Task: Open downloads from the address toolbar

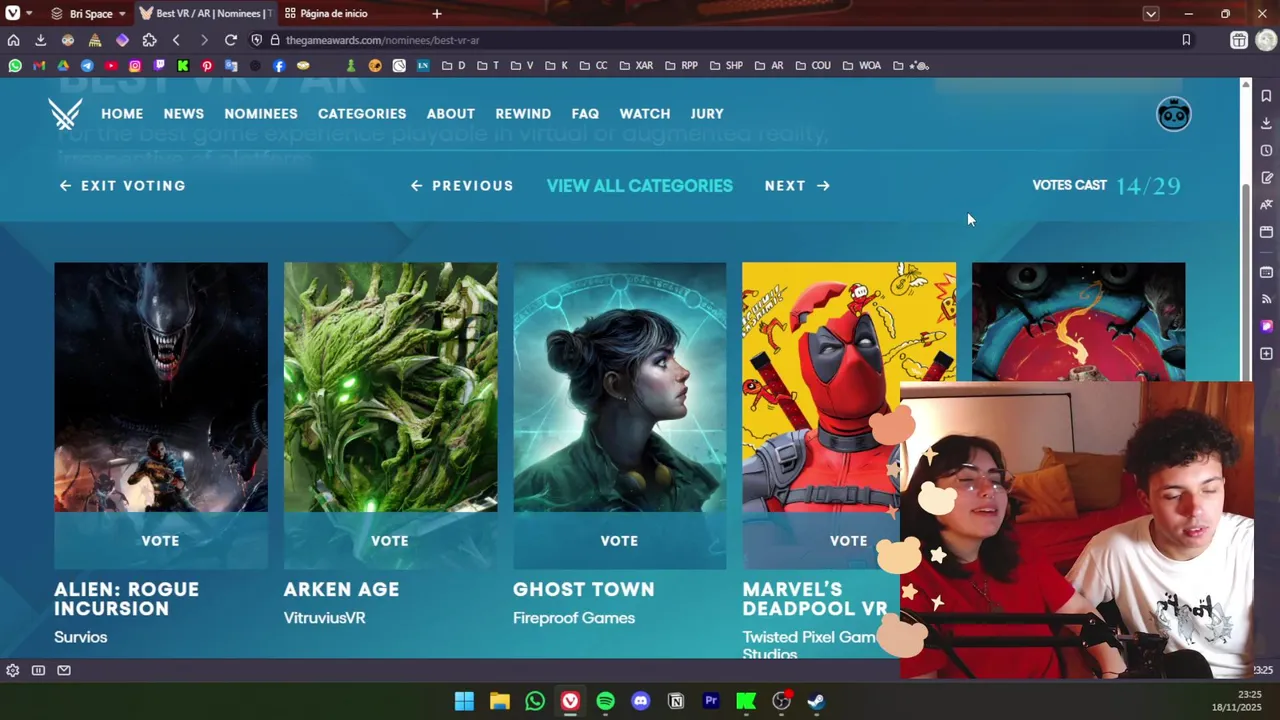Action: coord(40,40)
